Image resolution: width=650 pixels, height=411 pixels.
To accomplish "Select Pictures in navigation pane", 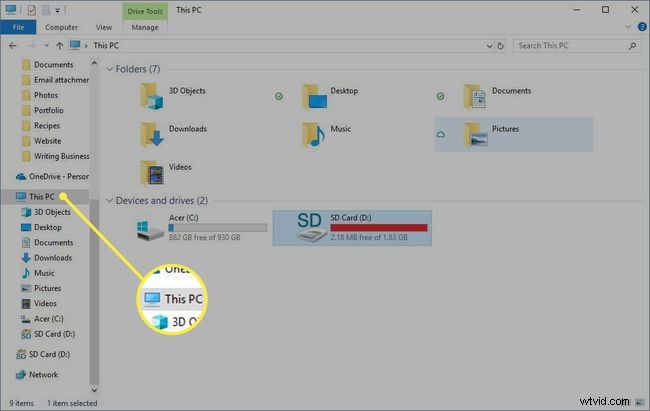I will (41, 288).
